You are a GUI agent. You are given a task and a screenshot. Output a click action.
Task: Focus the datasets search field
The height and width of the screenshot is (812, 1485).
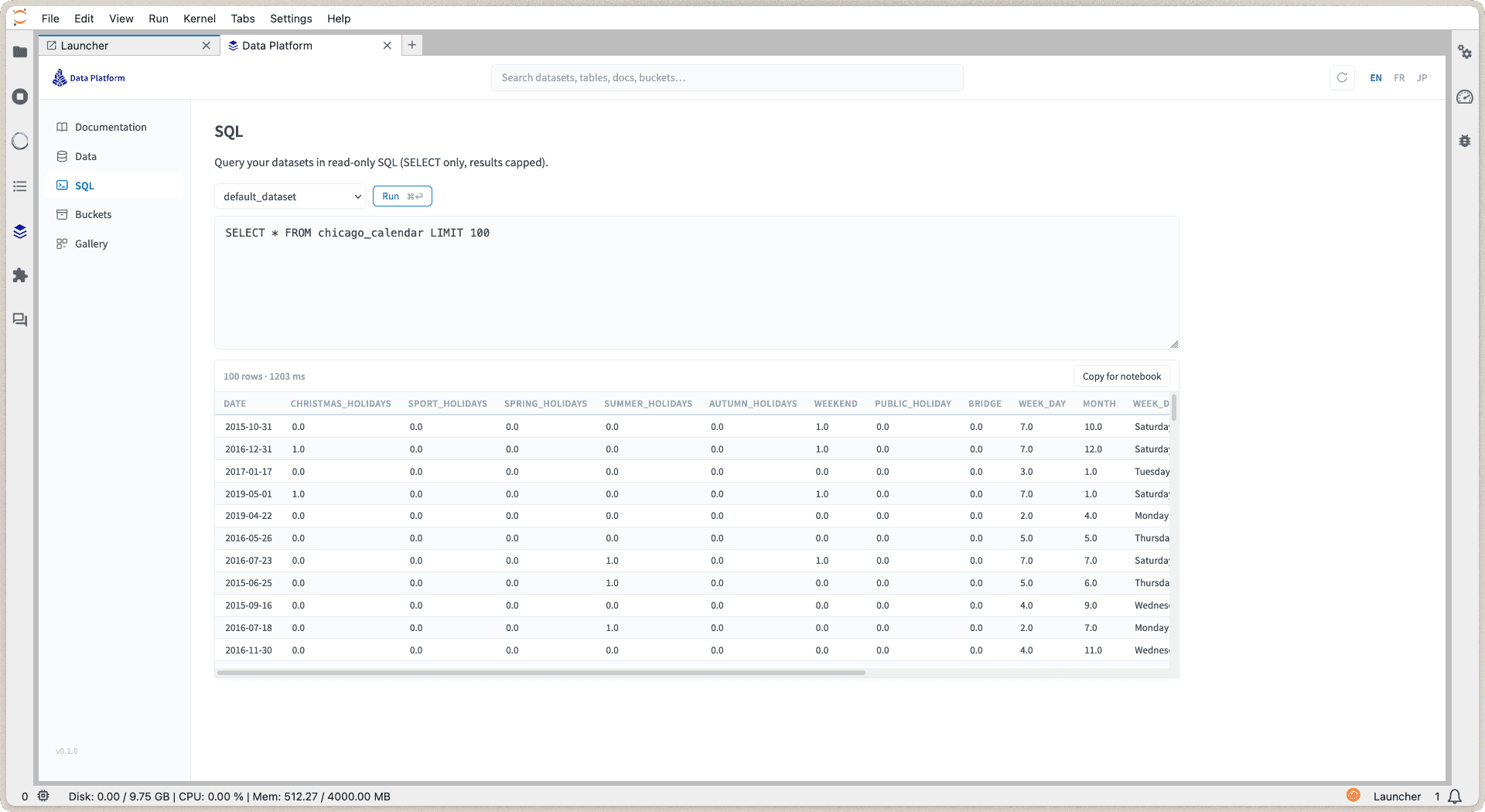click(727, 77)
